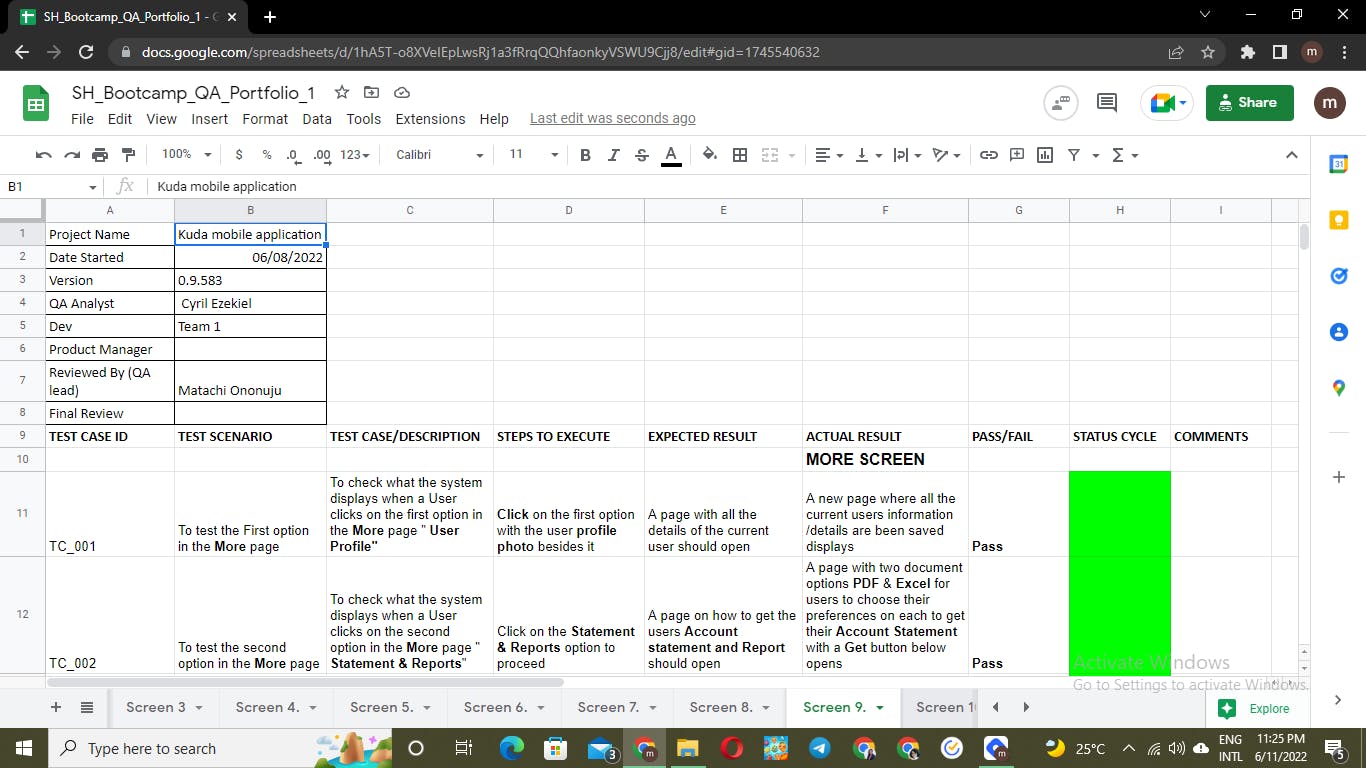Screen dimensions: 1366x768
Task: Open more number formats 123 dropdown
Action: 355,155
